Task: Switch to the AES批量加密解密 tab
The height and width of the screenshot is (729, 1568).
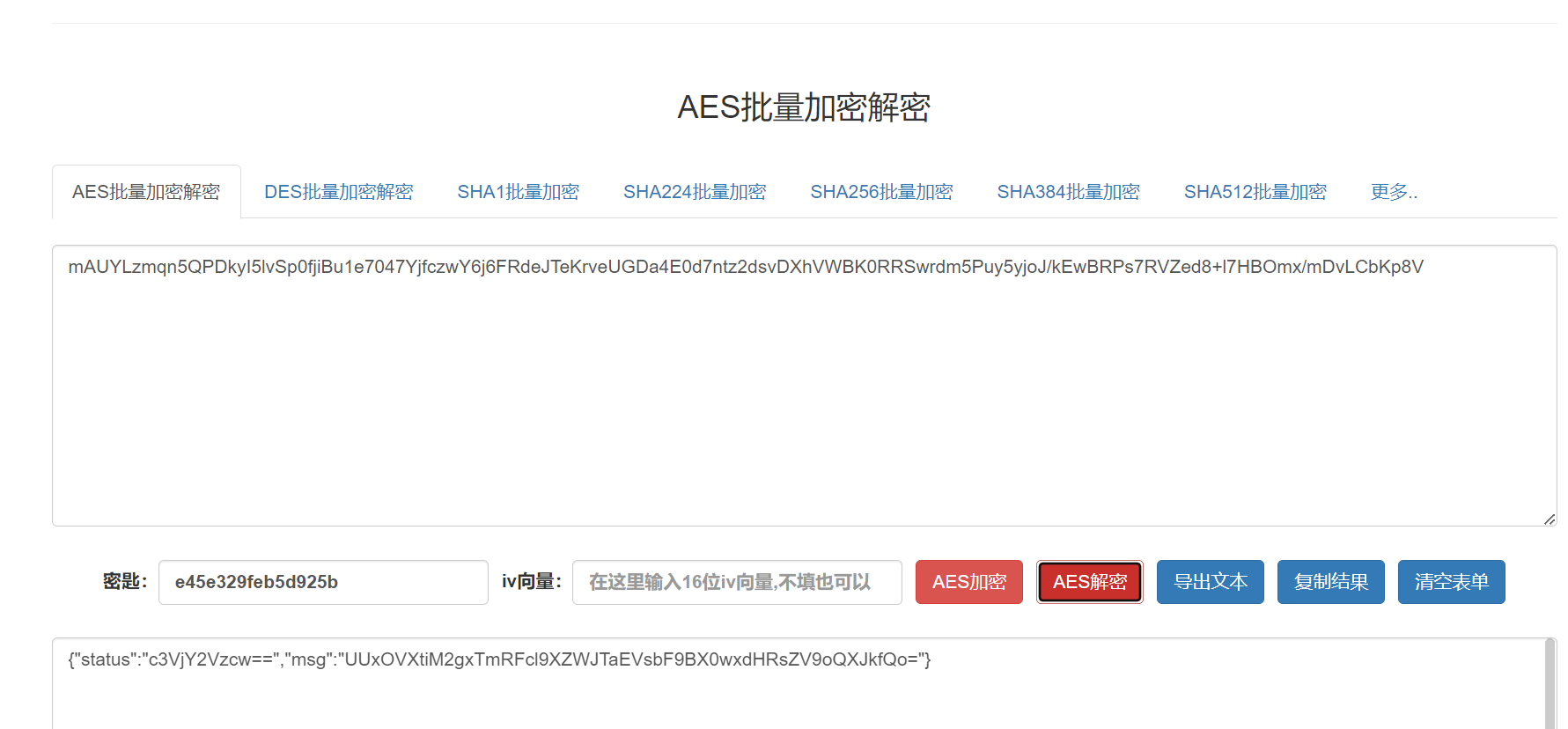Action: pyautogui.click(x=146, y=192)
